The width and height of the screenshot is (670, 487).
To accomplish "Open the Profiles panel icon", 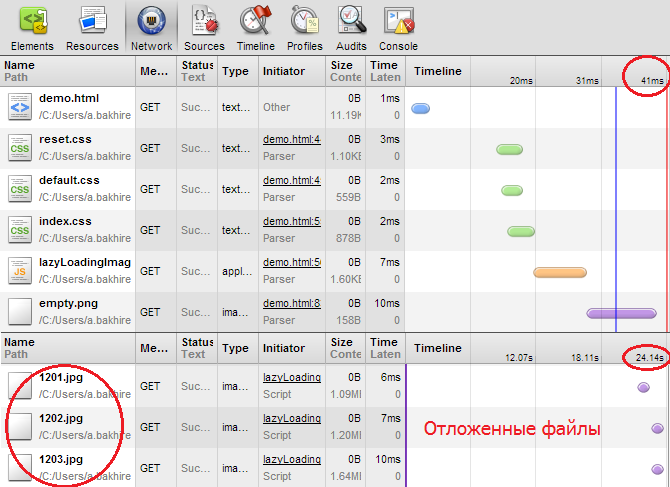I will (305, 20).
